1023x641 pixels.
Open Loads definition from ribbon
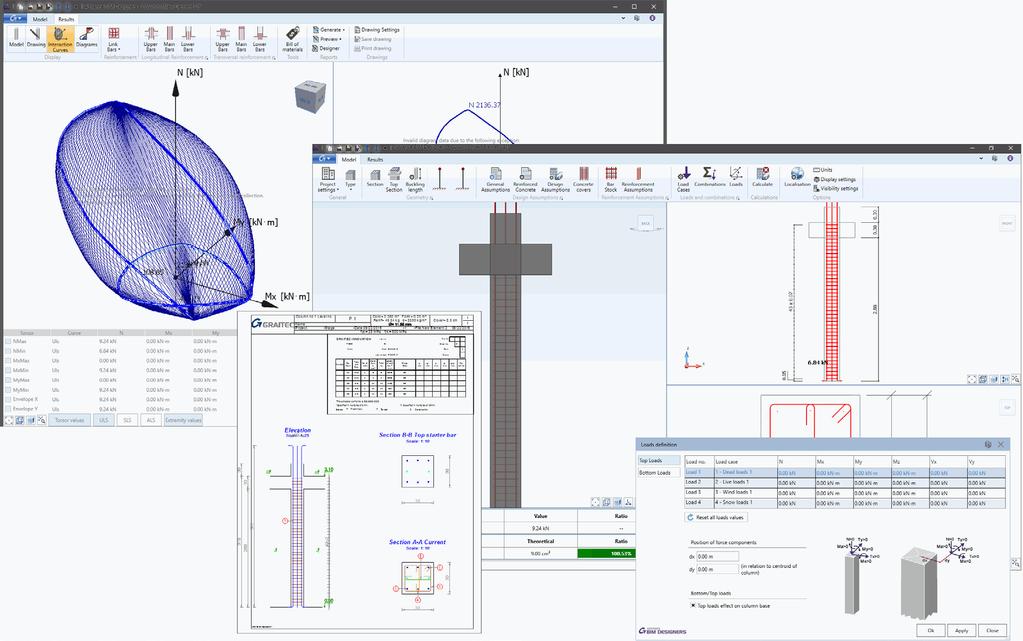click(x=736, y=177)
